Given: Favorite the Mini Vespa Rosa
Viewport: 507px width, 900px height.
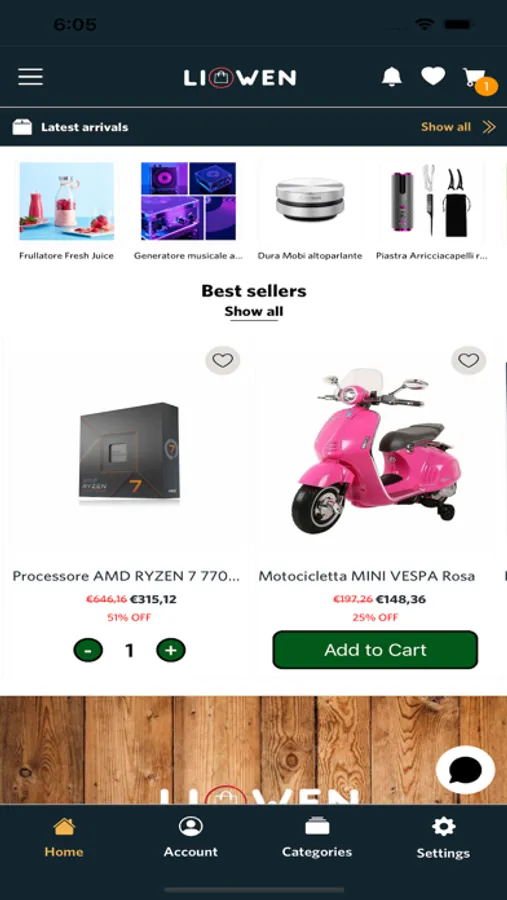Looking at the screenshot, I should coord(469,360).
